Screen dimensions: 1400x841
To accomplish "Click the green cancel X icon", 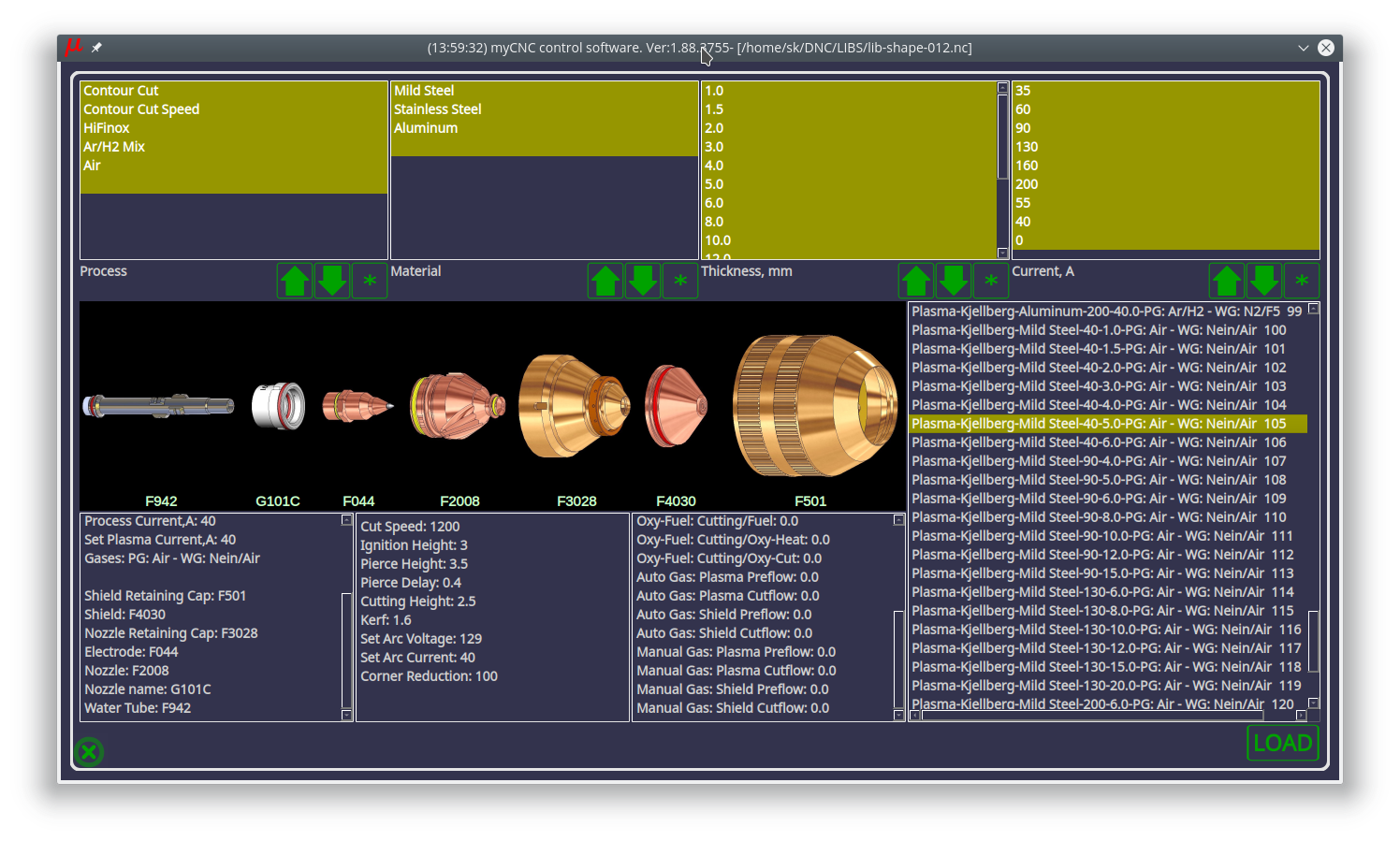I will (x=89, y=751).
